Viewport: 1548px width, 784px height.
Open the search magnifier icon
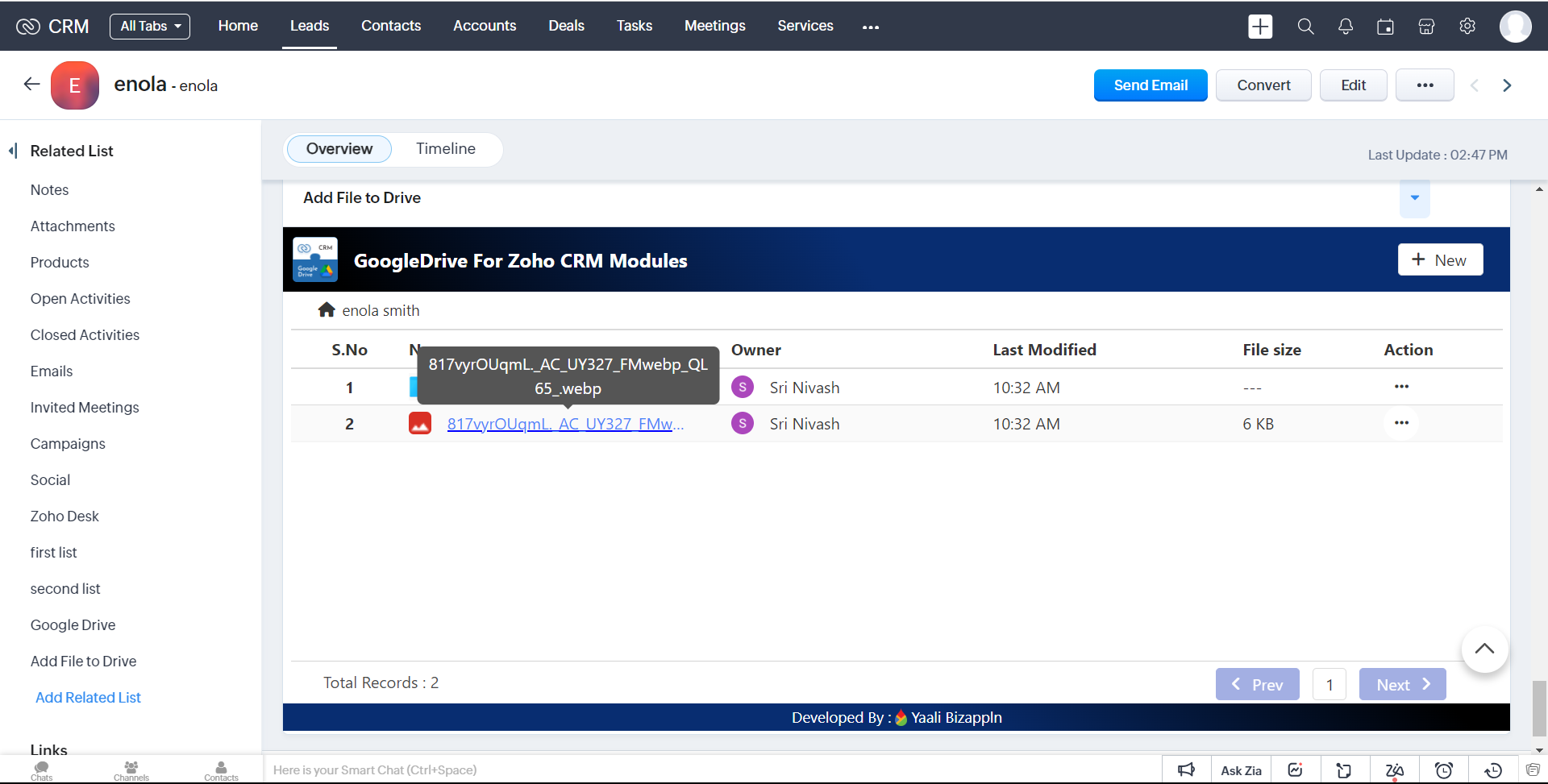click(x=1305, y=27)
